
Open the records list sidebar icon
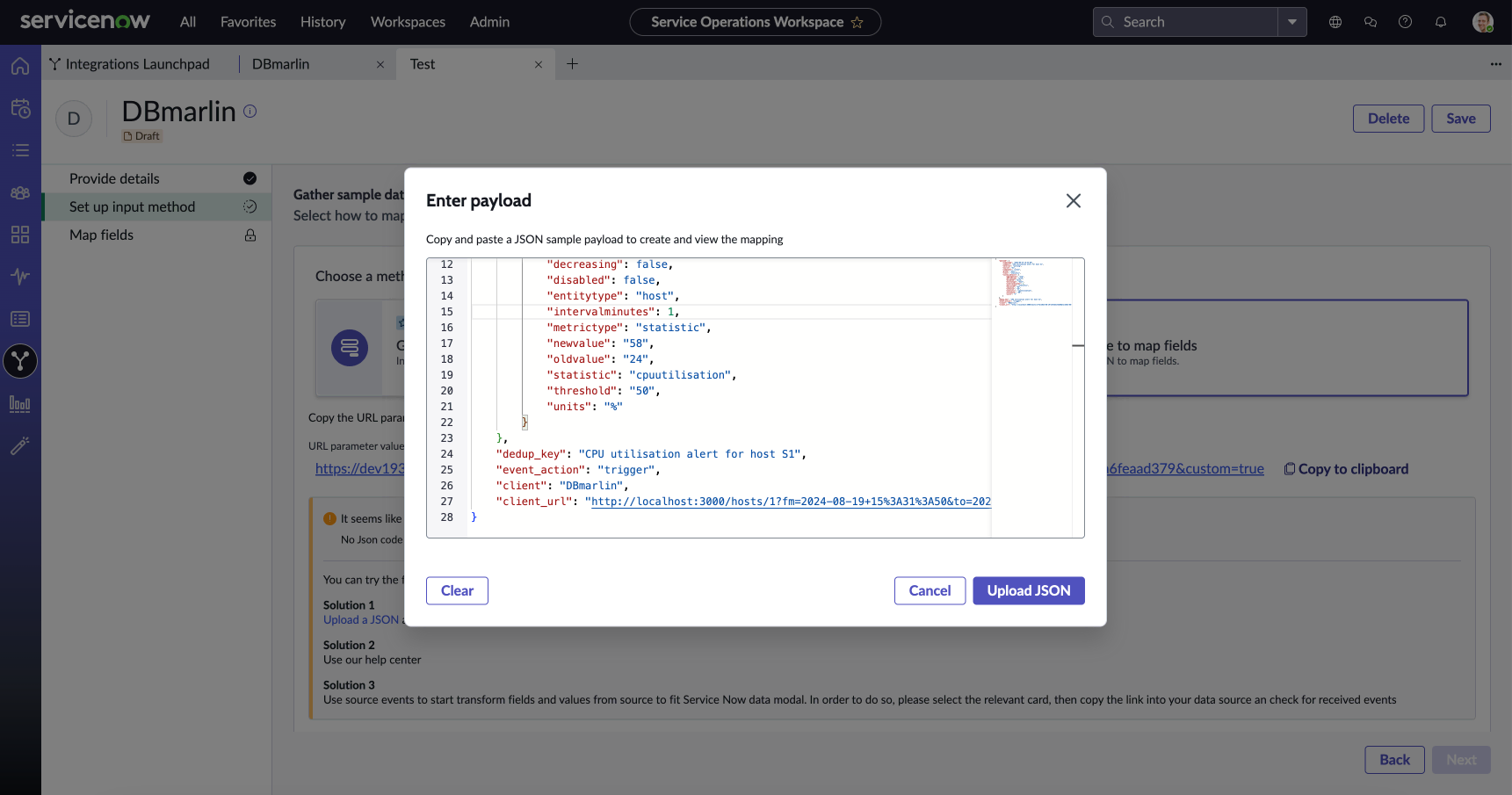click(20, 319)
